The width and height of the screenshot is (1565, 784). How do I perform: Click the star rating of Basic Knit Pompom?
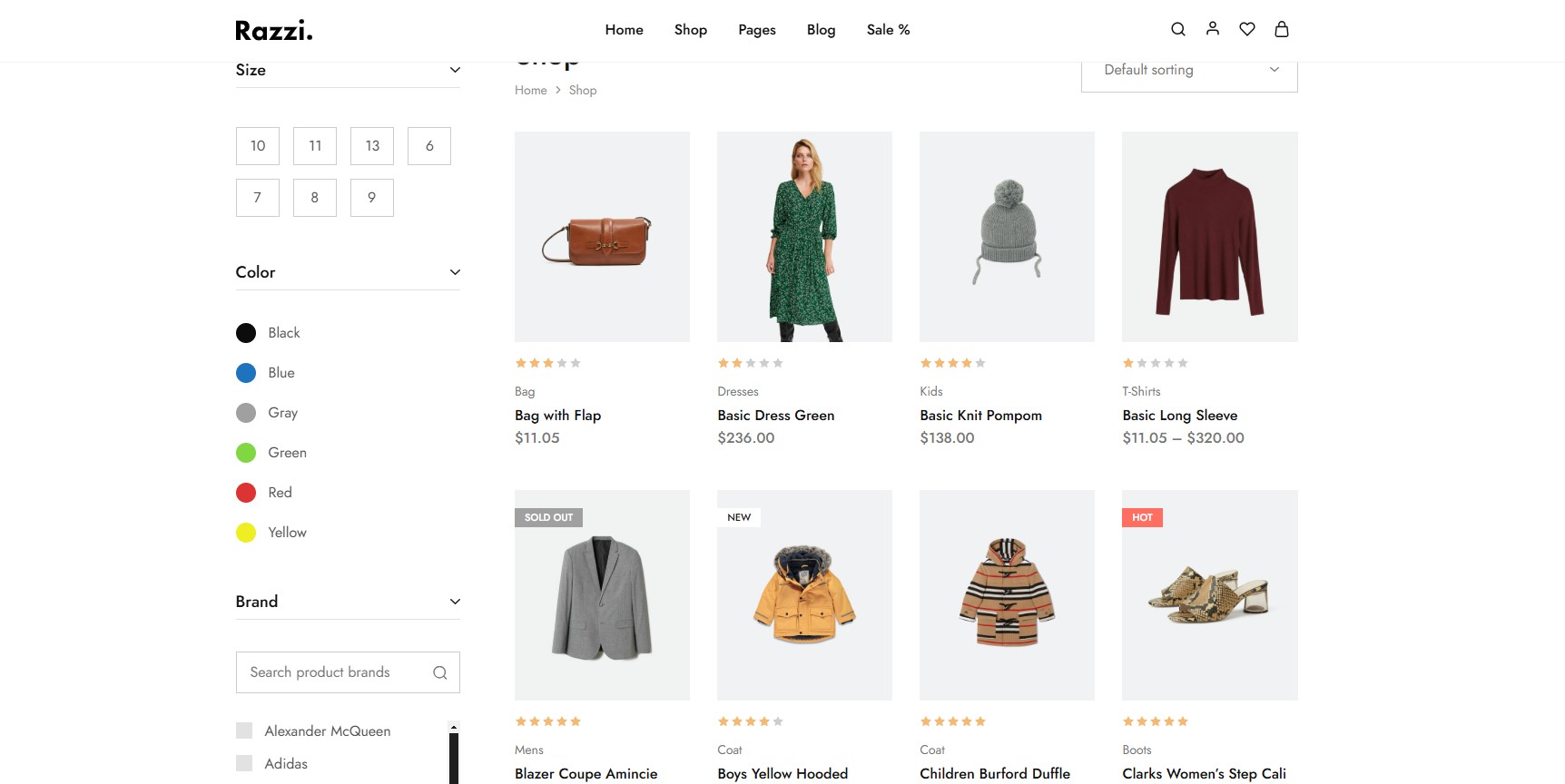[x=953, y=363]
